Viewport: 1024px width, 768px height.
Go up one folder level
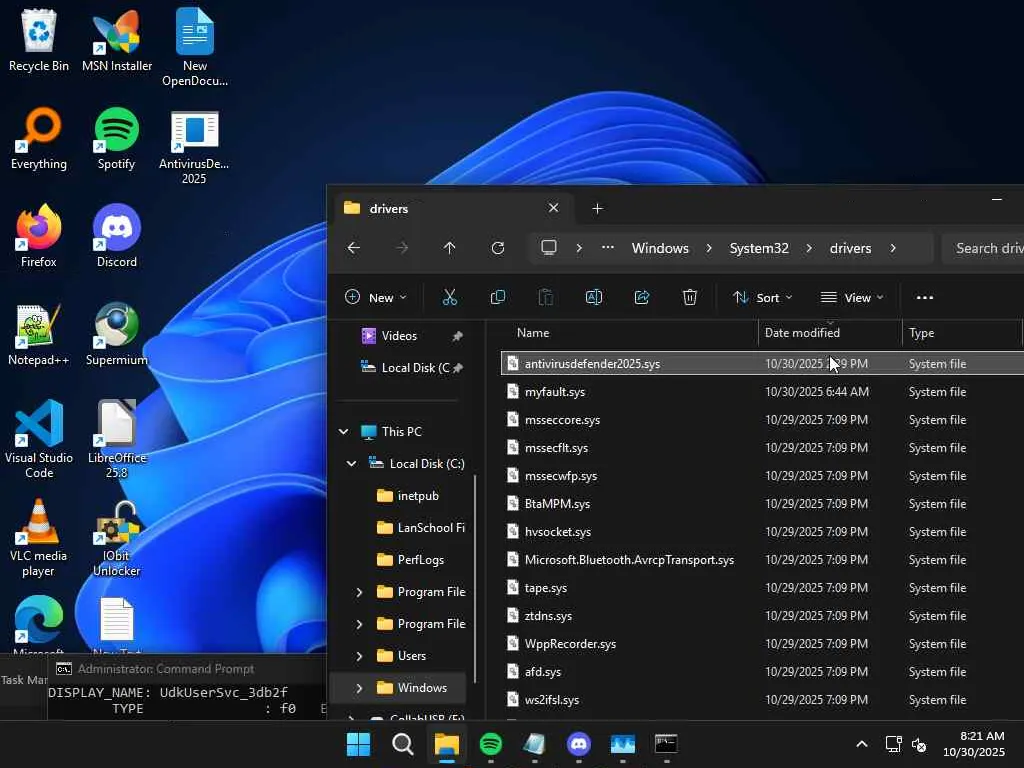coord(449,248)
